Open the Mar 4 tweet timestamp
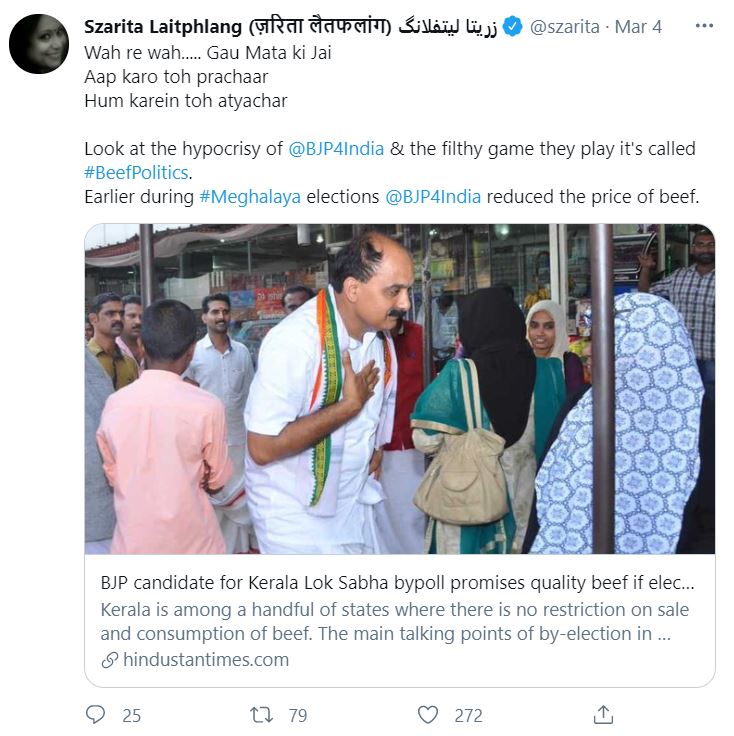 pyautogui.click(x=638, y=27)
